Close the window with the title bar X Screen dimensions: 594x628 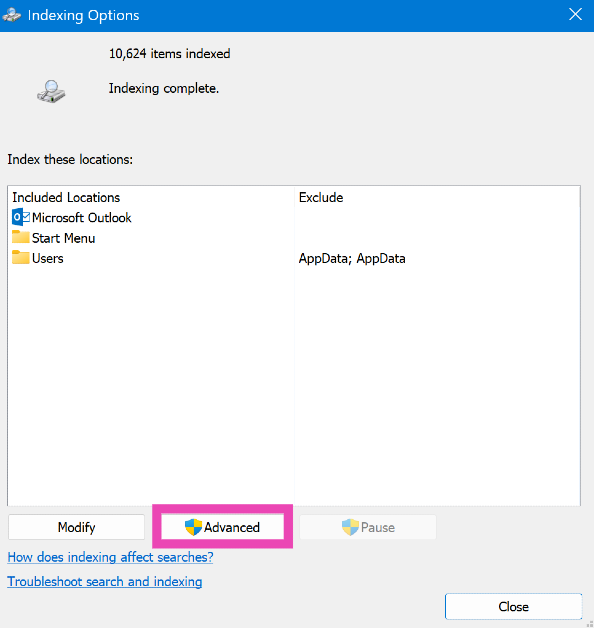[x=575, y=15]
